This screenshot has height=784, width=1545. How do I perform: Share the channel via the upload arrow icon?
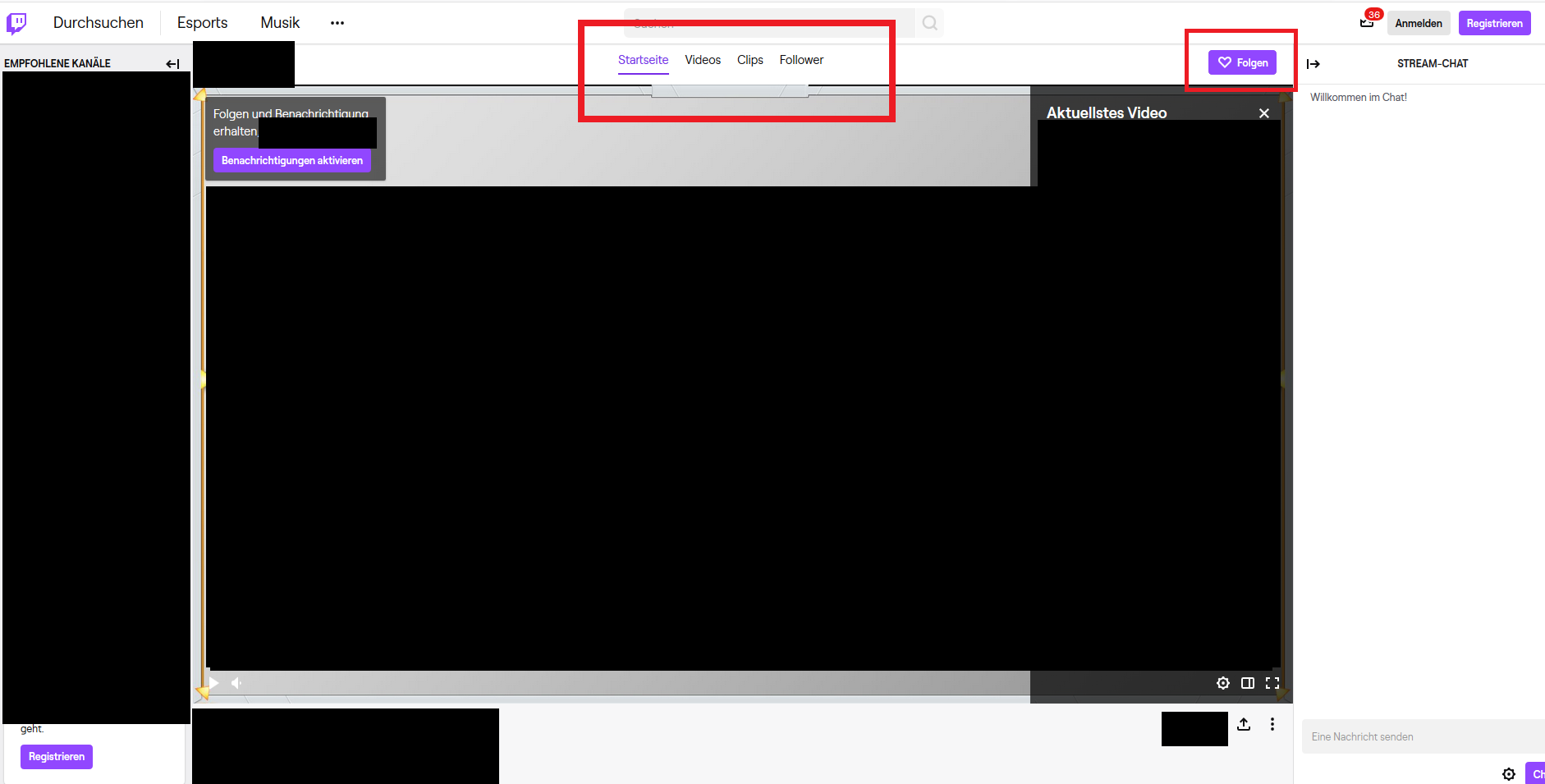point(1244,724)
